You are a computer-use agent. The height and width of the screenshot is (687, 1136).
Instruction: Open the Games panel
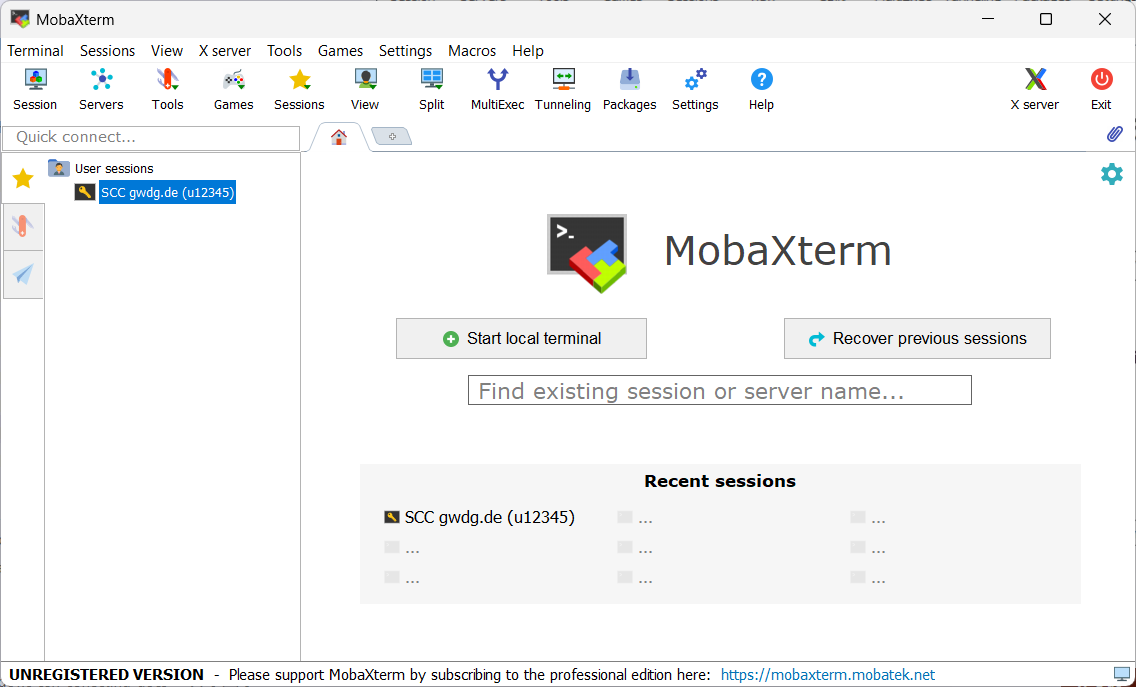(x=232, y=89)
